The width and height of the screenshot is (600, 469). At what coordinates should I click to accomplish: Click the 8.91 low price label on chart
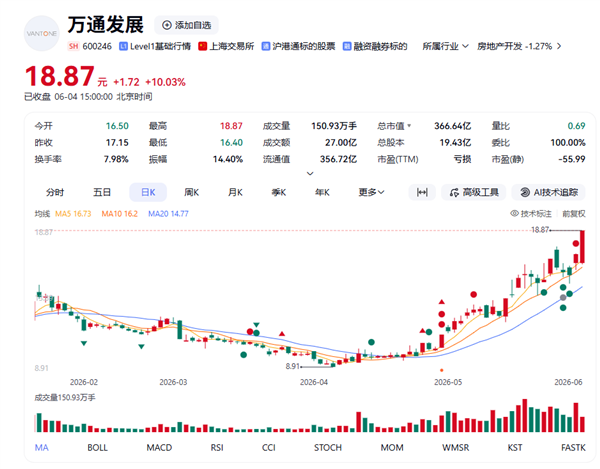(x=293, y=366)
